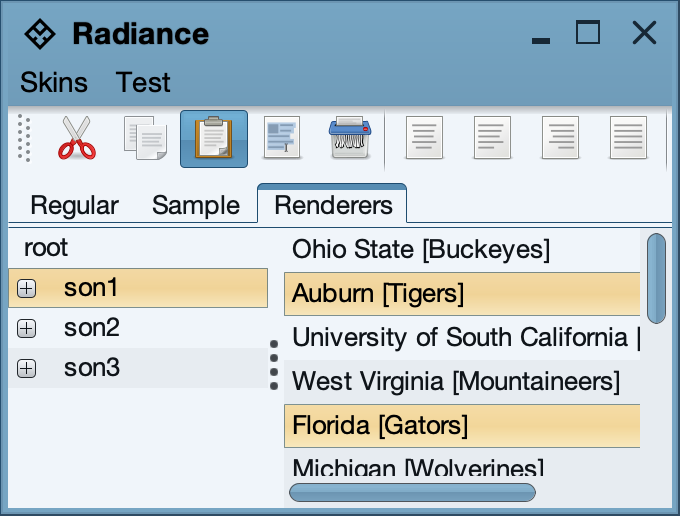
Task: Click the split pane divider dots
Action: 274,365
